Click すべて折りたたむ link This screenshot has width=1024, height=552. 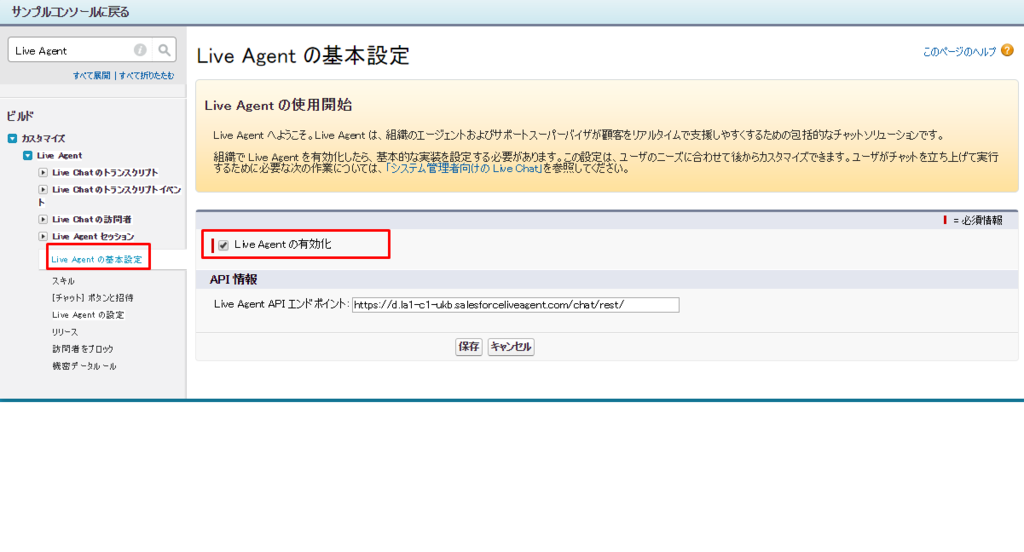point(146,76)
